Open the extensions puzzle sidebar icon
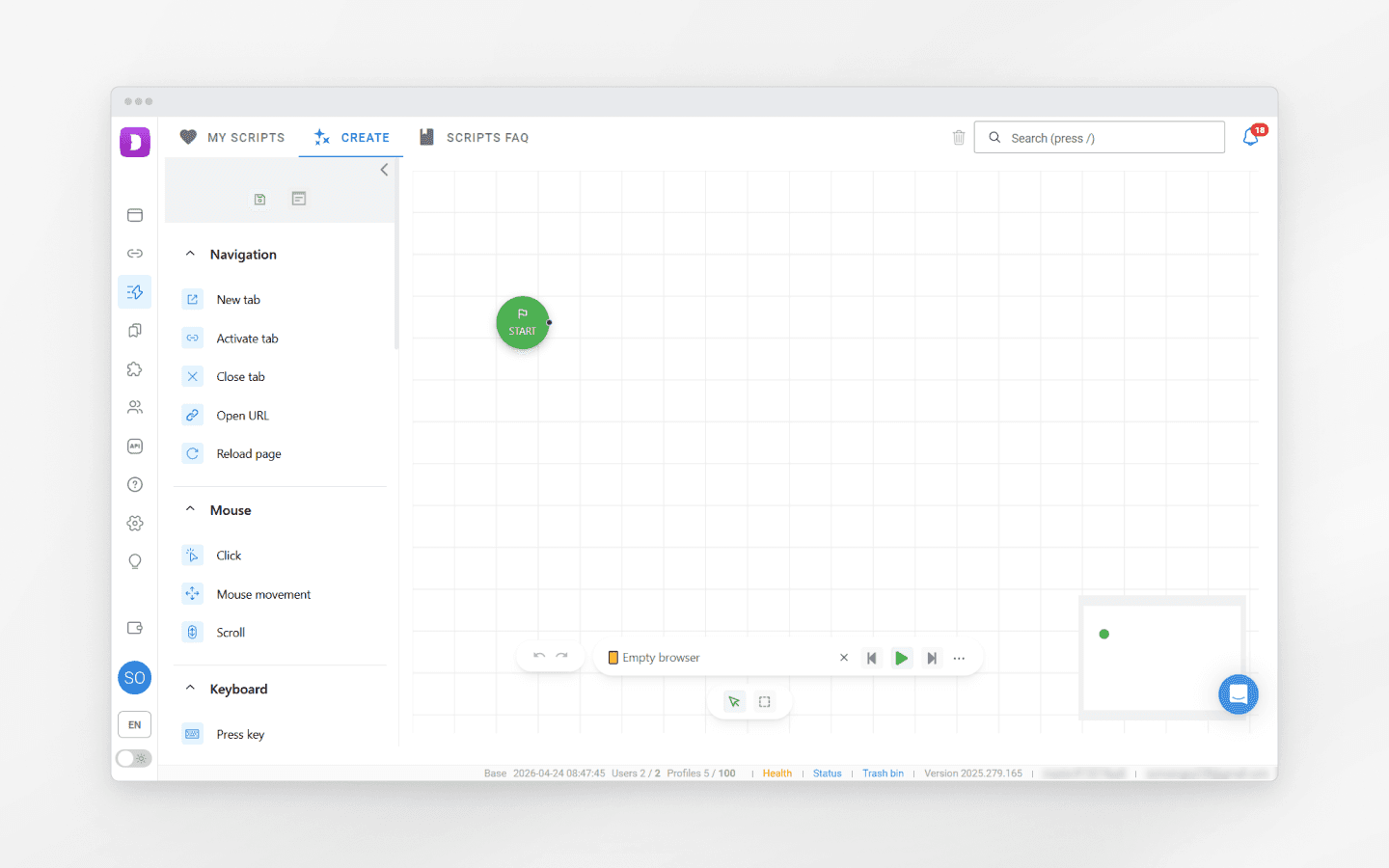Viewport: 1389px width, 868px height. pos(135,369)
